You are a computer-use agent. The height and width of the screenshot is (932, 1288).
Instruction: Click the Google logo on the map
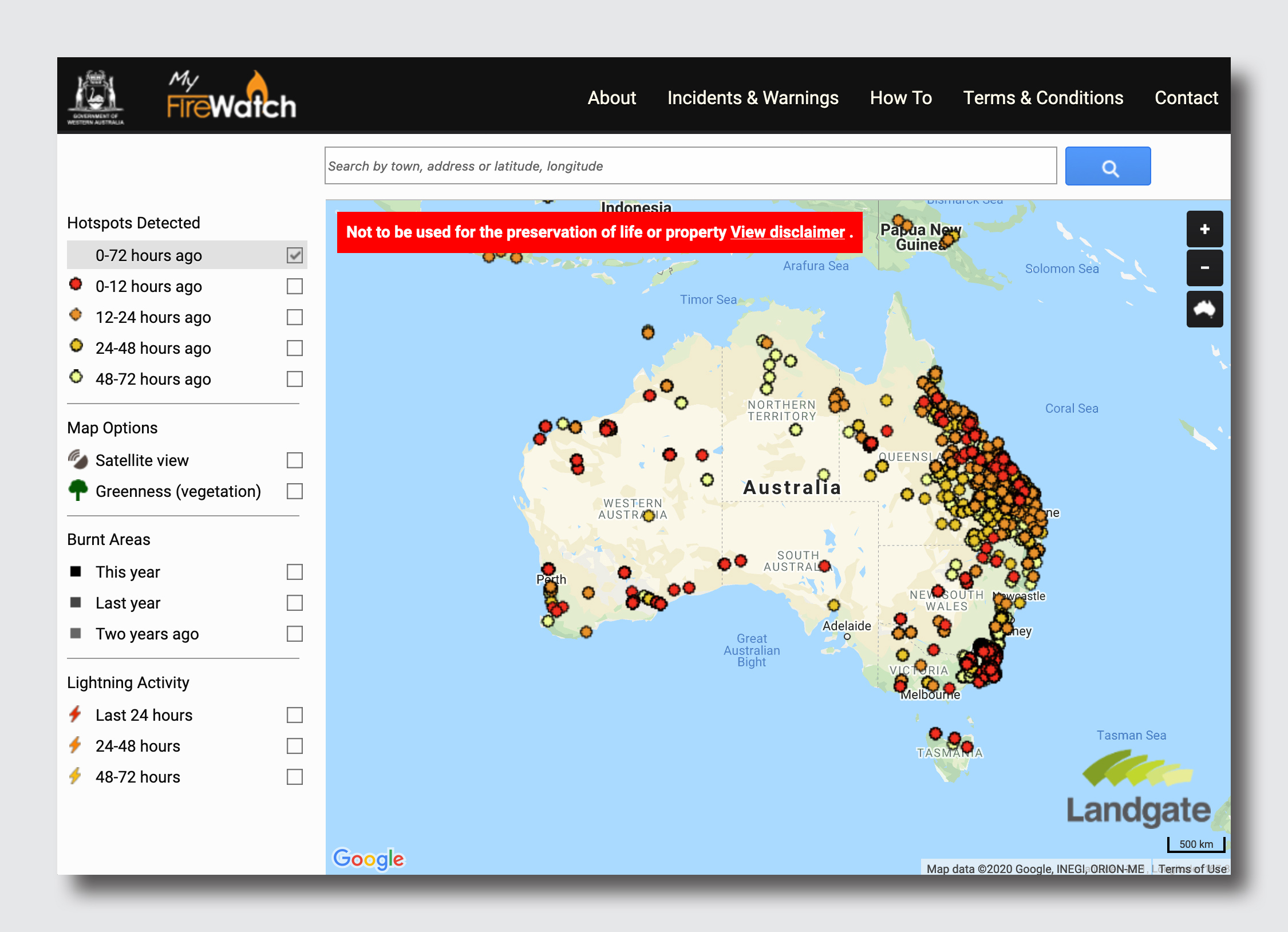(x=369, y=859)
